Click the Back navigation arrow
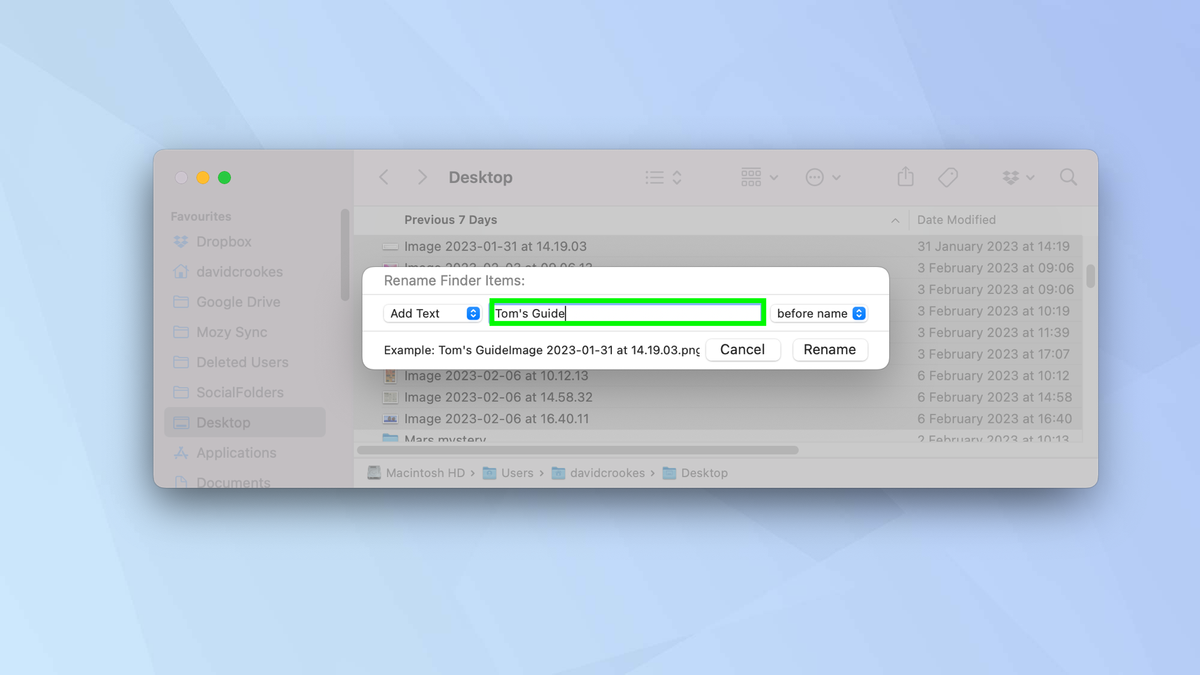The width and height of the screenshot is (1200, 675). coord(384,176)
